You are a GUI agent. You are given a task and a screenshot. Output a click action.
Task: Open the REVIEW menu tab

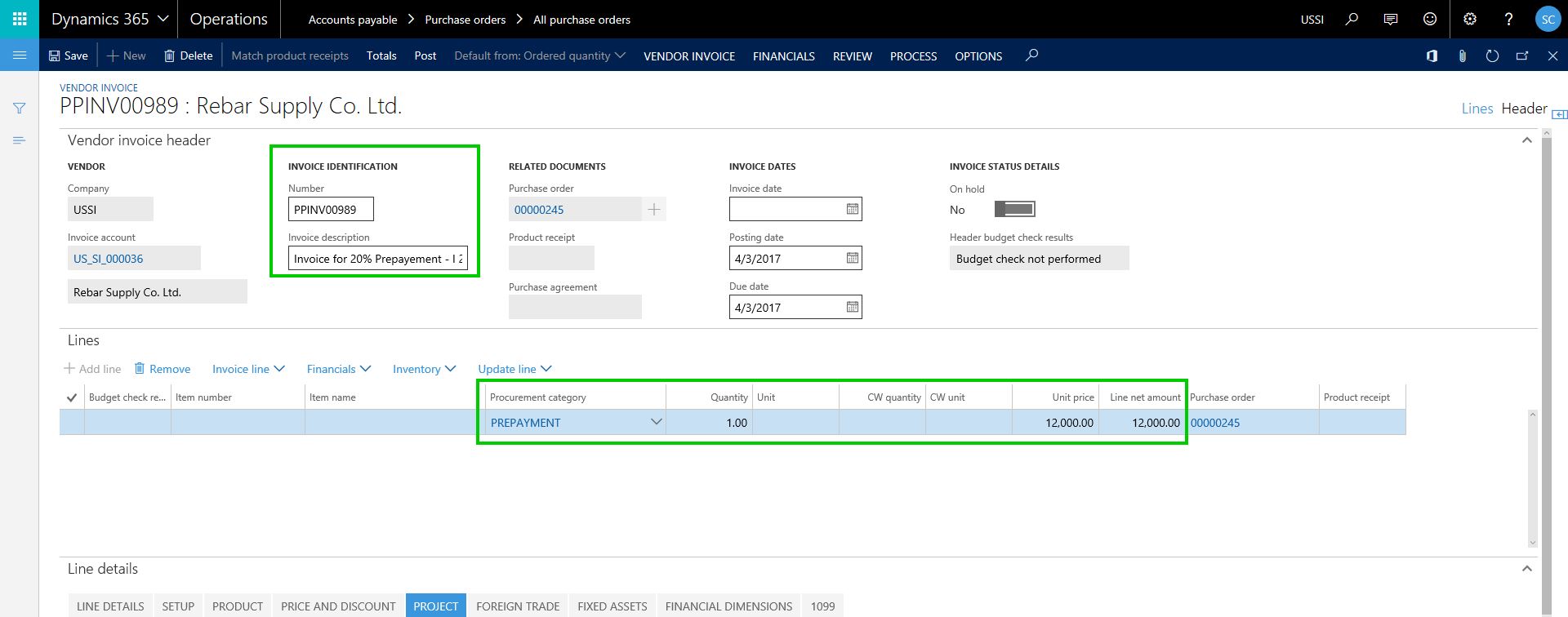coord(853,55)
